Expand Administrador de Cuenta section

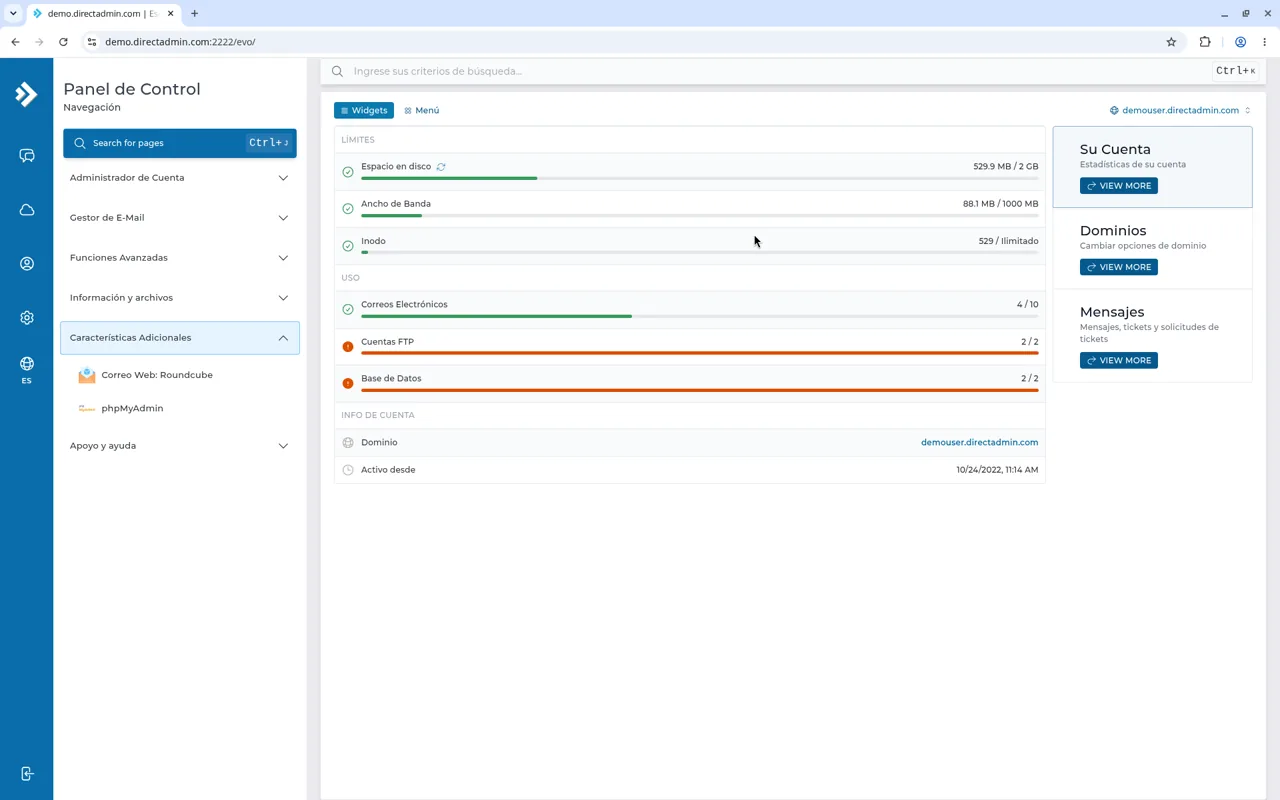pyautogui.click(x=180, y=178)
